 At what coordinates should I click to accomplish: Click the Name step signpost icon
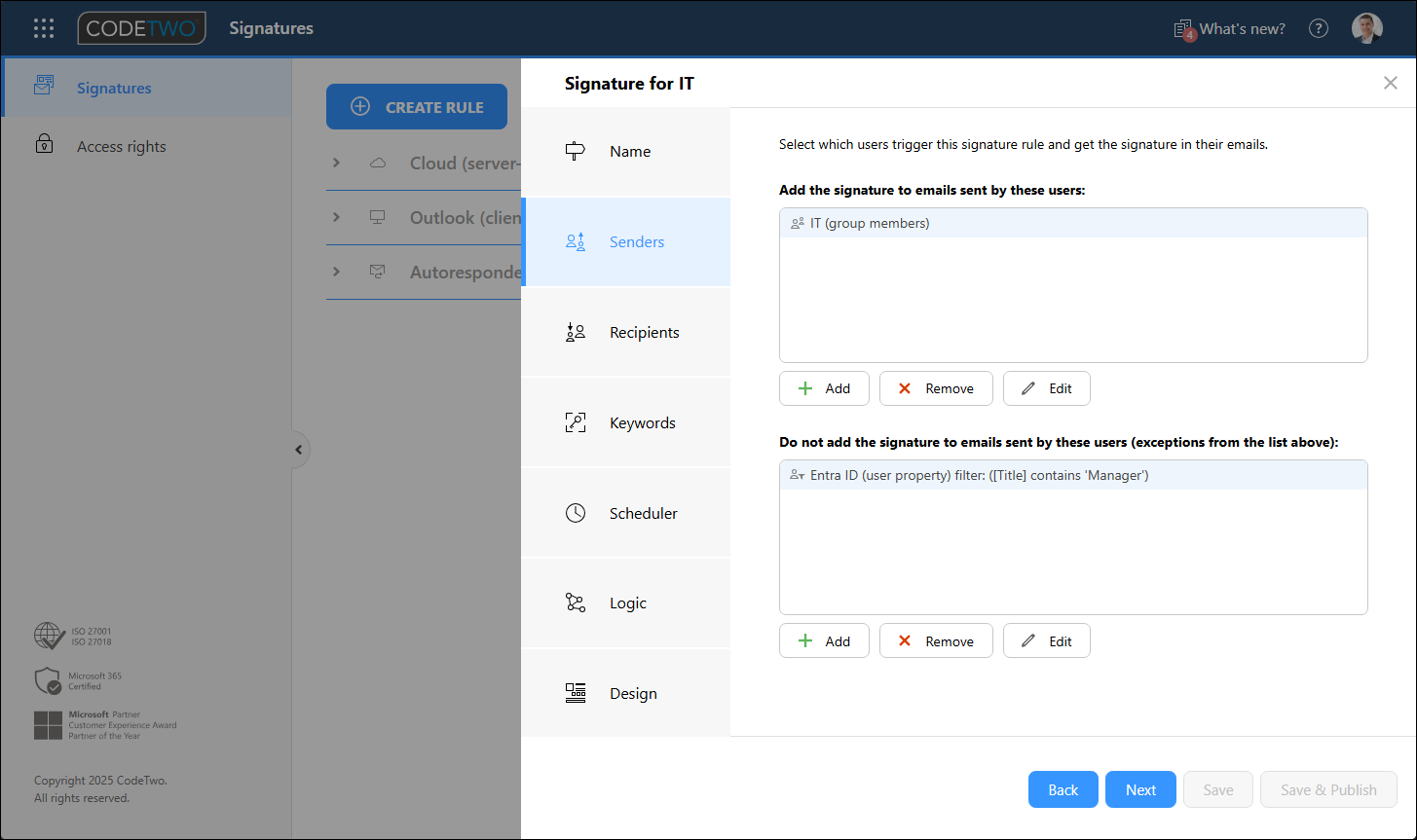576,151
